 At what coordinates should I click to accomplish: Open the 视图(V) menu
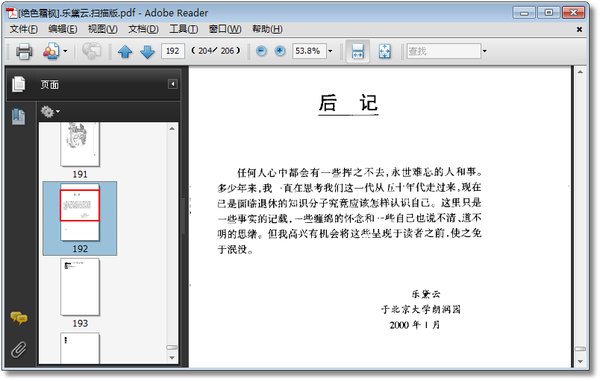103,29
